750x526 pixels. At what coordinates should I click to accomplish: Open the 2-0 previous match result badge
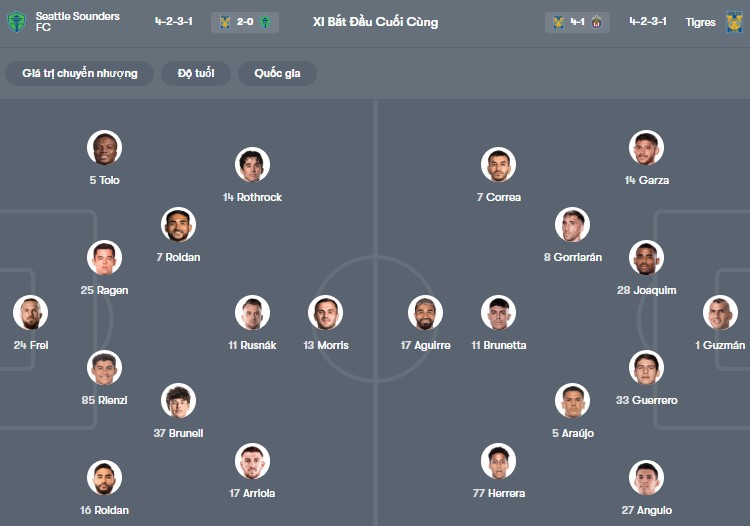pyautogui.click(x=245, y=22)
